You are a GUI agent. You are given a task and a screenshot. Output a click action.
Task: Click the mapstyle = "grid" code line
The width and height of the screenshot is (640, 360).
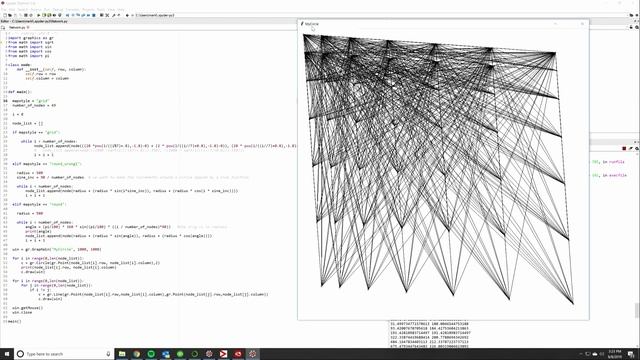pyautogui.click(x=31, y=101)
